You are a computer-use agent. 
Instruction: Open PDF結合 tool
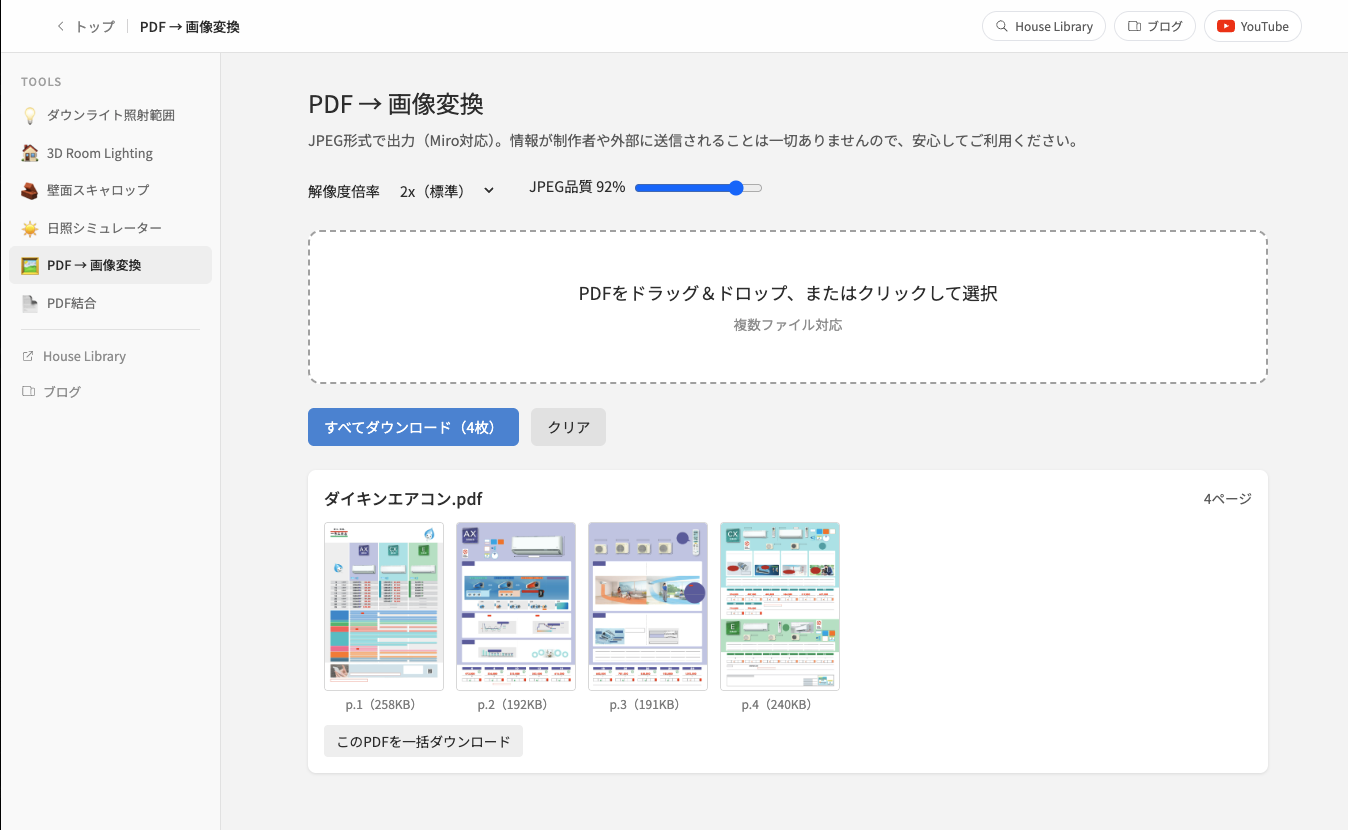[x=110, y=303]
